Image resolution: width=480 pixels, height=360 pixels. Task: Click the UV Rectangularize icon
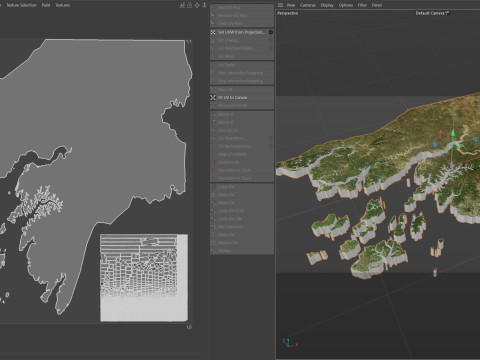213,146
